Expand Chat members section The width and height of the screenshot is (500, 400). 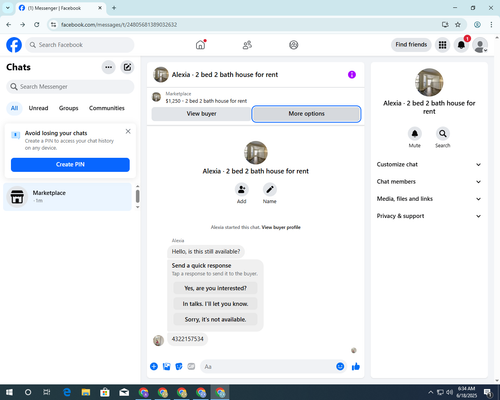(x=429, y=182)
